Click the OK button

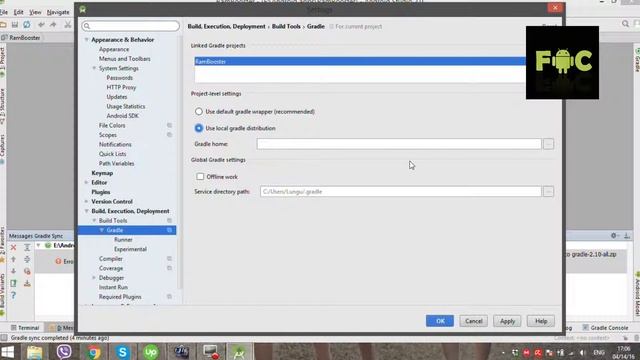click(x=440, y=321)
